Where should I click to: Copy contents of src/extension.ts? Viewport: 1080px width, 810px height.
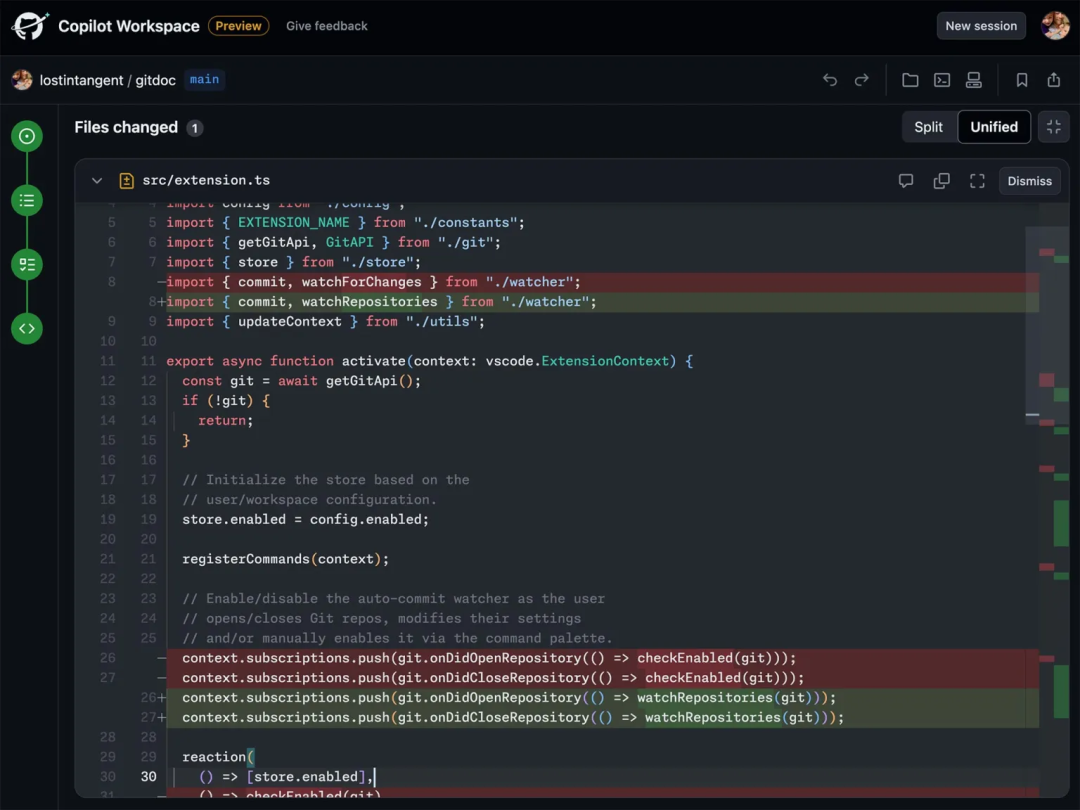click(x=941, y=180)
